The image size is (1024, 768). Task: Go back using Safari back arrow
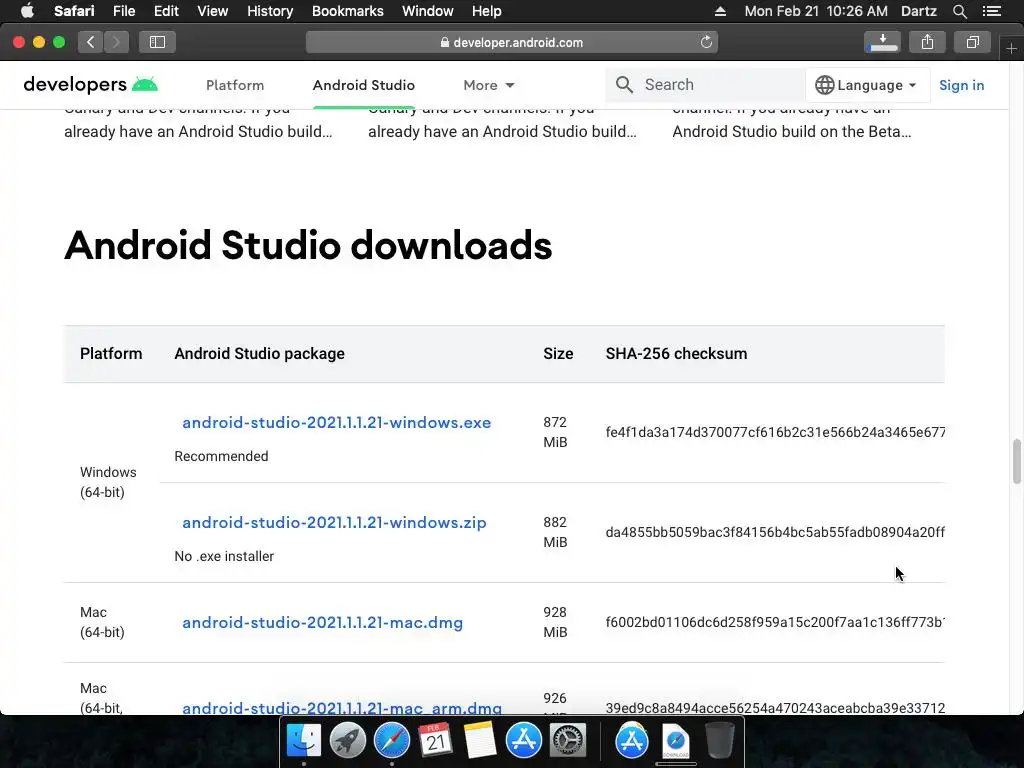tap(90, 42)
